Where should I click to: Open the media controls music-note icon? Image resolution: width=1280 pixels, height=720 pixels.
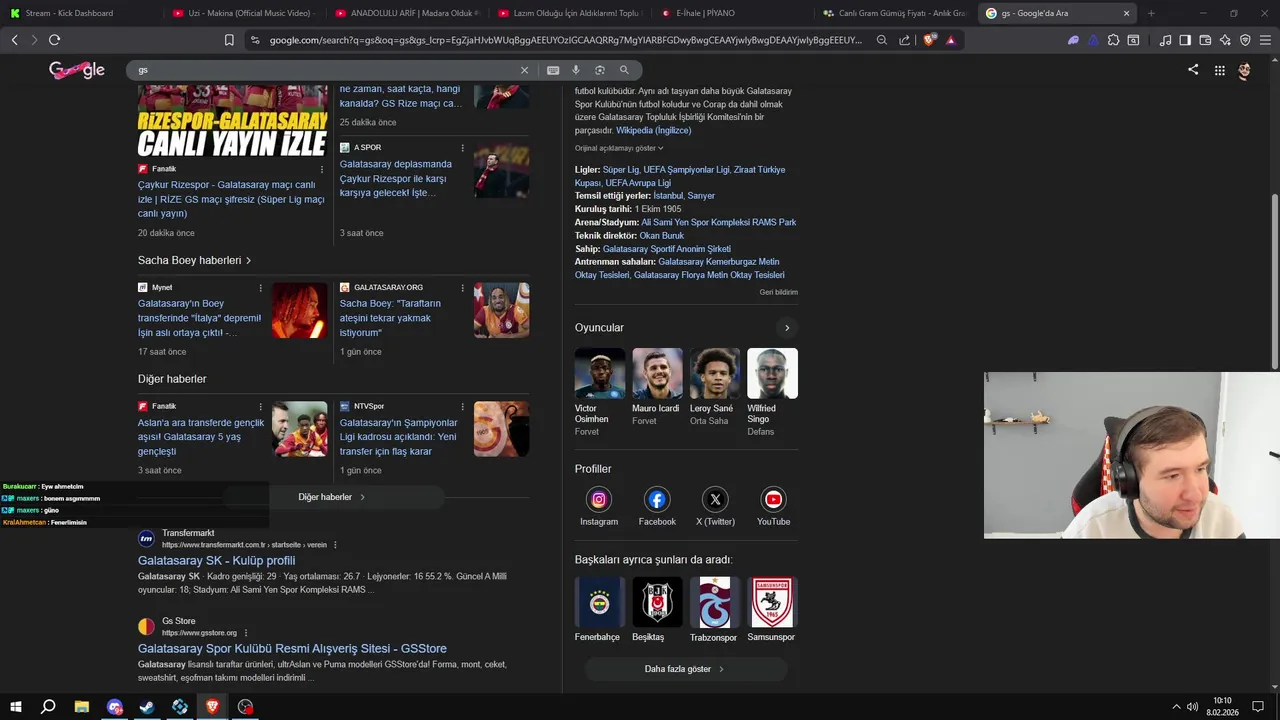click(x=1165, y=40)
